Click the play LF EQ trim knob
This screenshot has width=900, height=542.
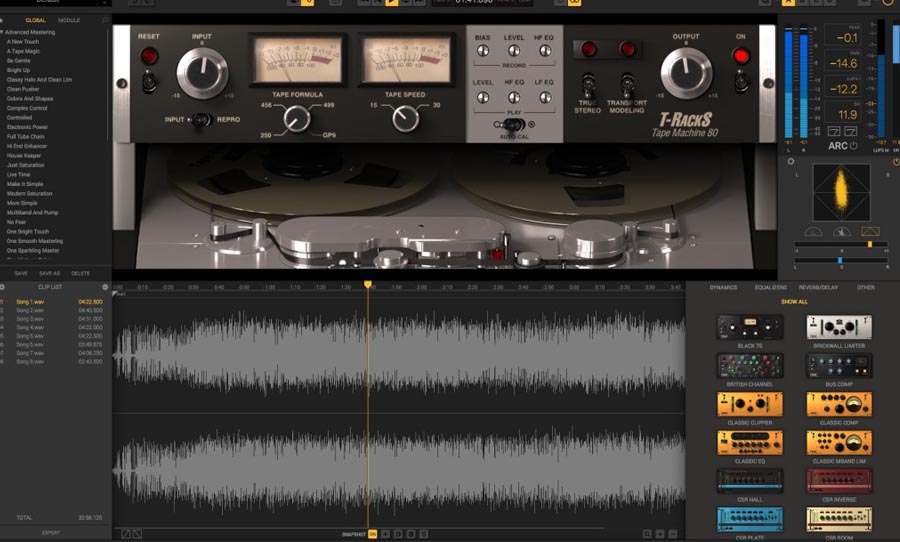[545, 97]
